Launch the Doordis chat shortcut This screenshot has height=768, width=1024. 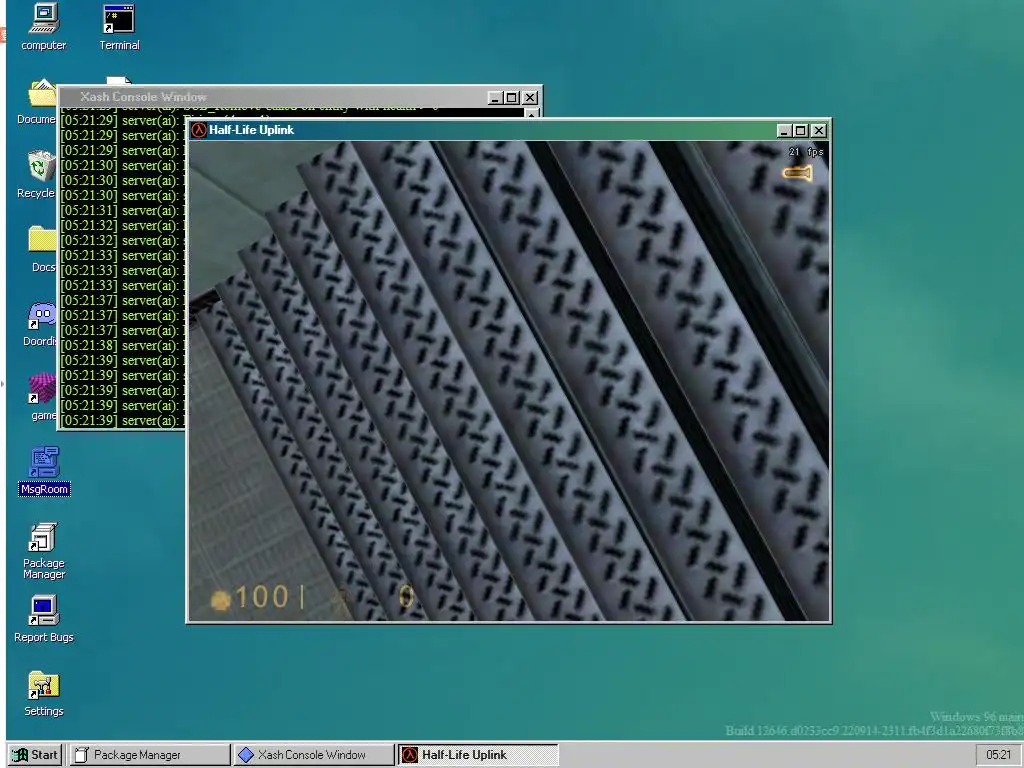coord(40,323)
